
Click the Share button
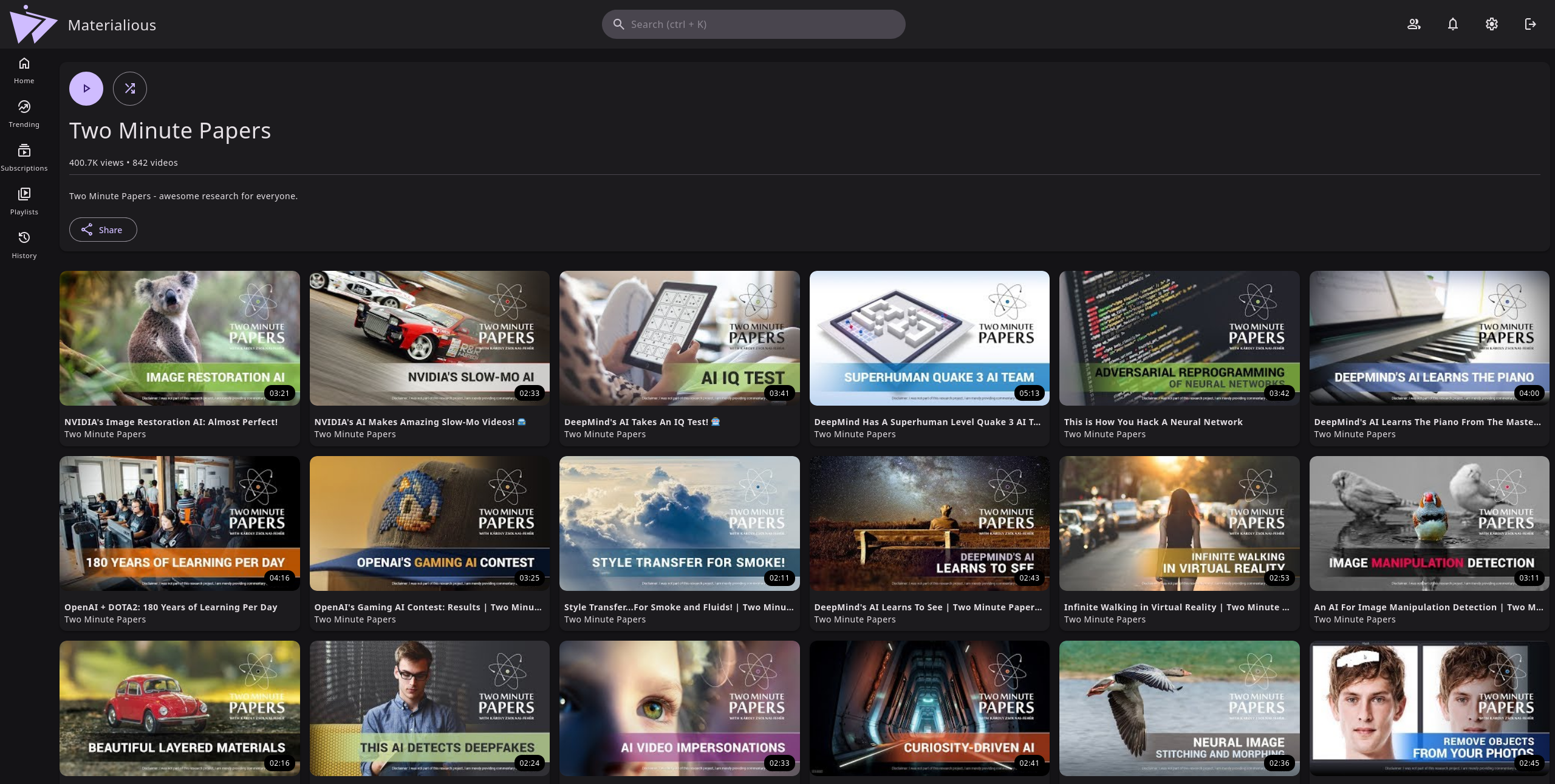(103, 230)
